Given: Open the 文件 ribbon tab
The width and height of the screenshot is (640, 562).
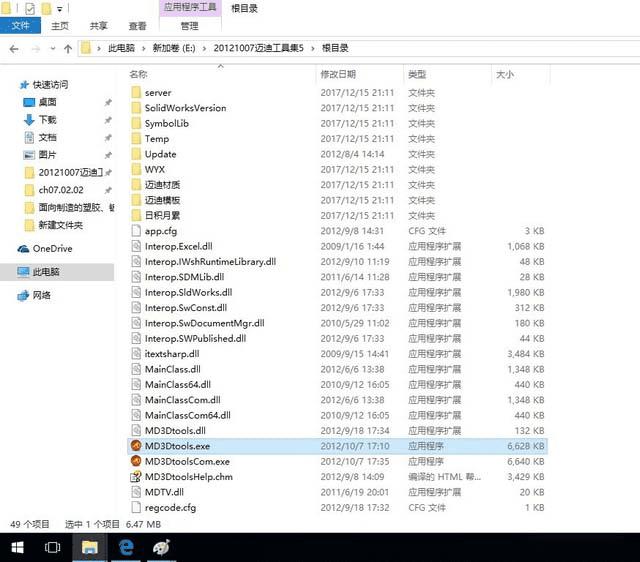Looking at the screenshot, I should [x=20, y=26].
